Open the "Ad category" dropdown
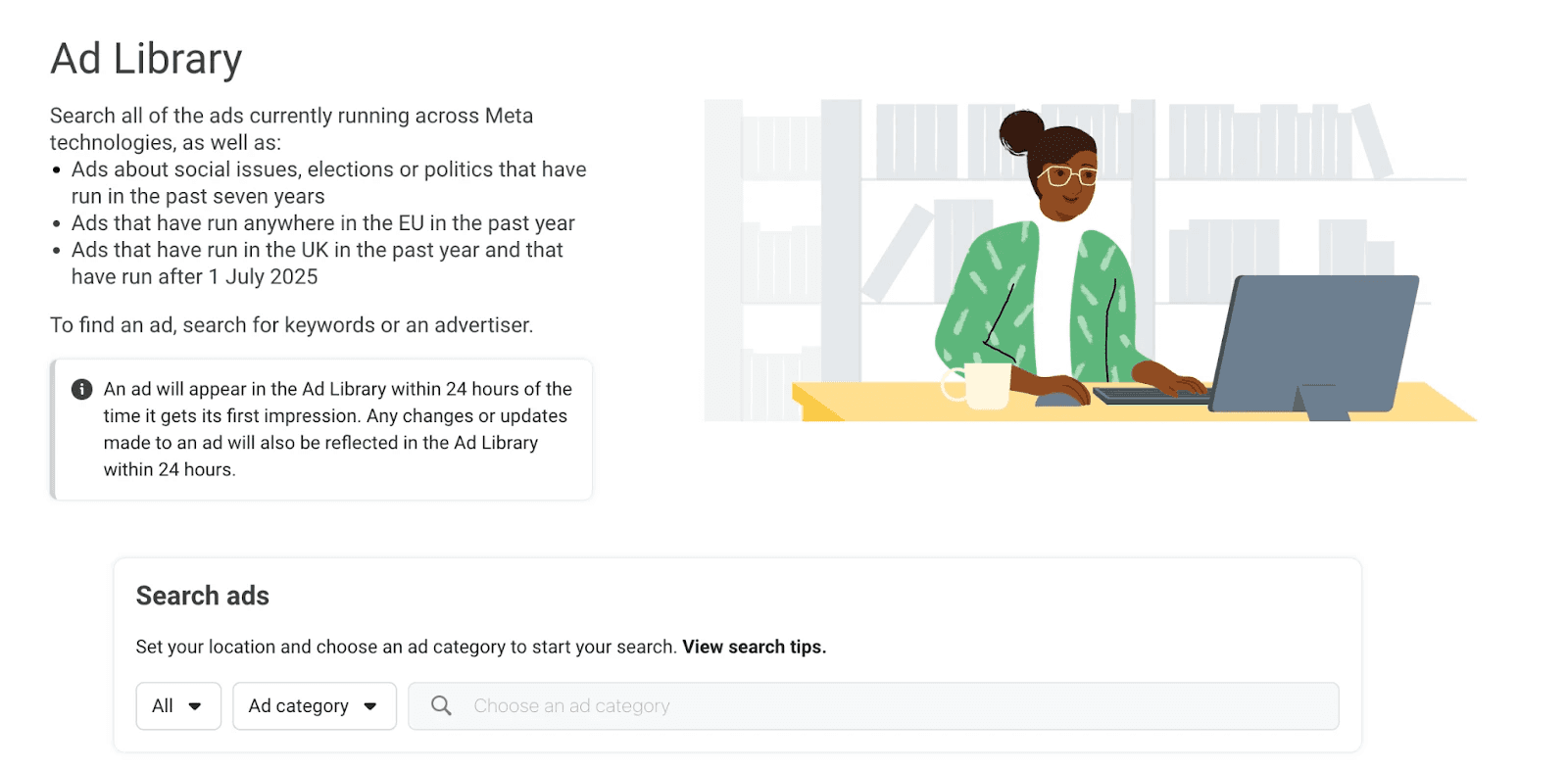This screenshot has width=1568, height=769. click(x=314, y=705)
